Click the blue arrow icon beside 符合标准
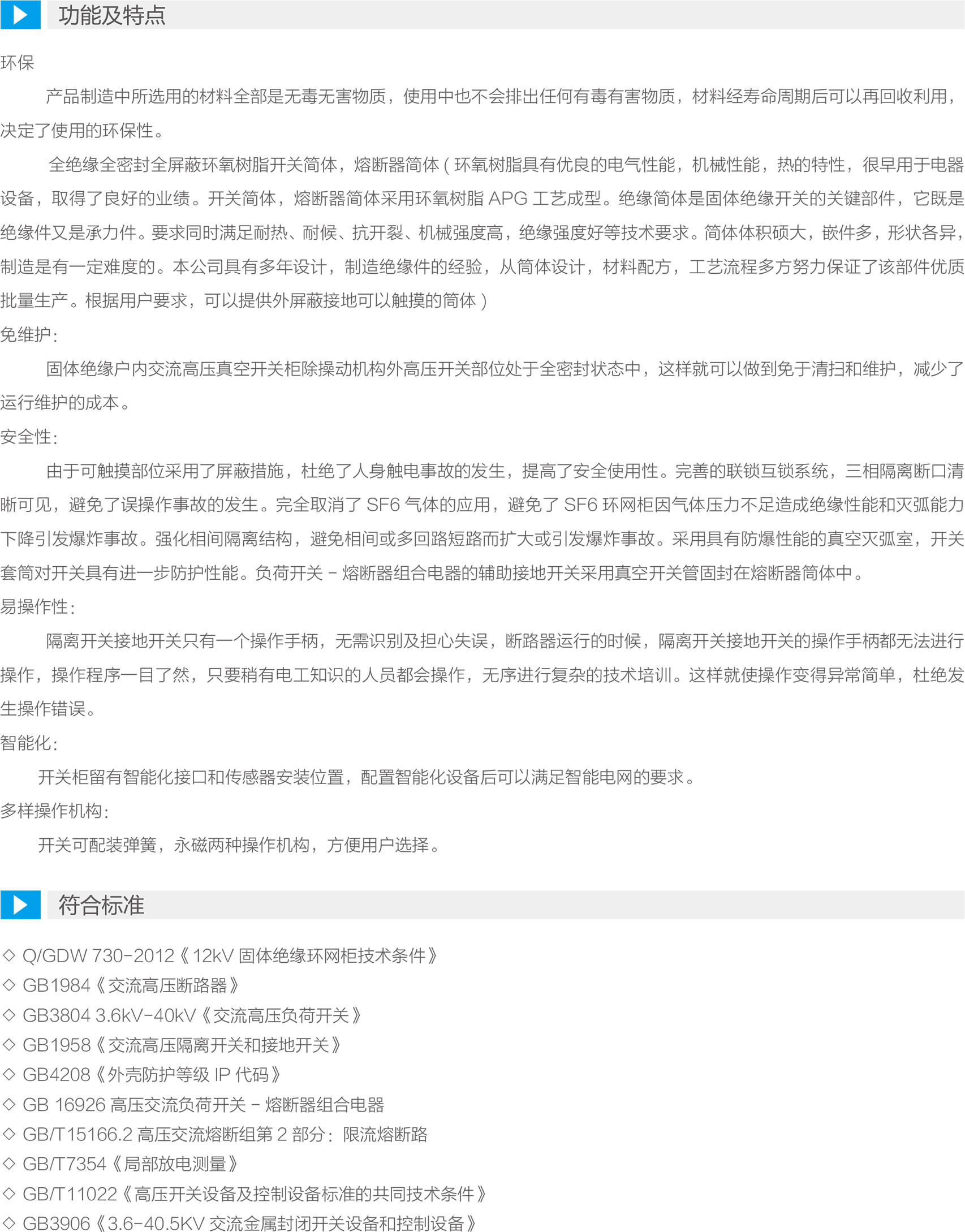 pyautogui.click(x=20, y=904)
